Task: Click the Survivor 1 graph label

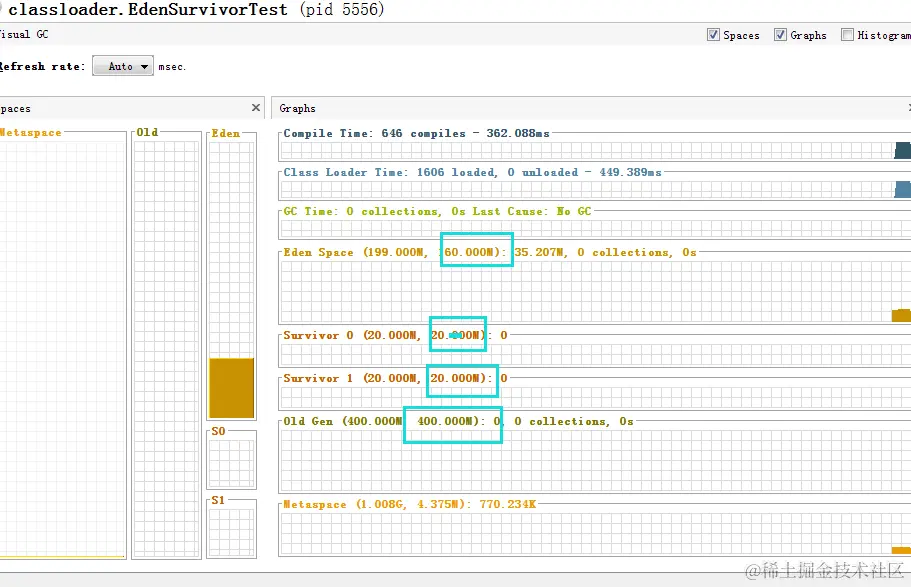Action: [395, 378]
